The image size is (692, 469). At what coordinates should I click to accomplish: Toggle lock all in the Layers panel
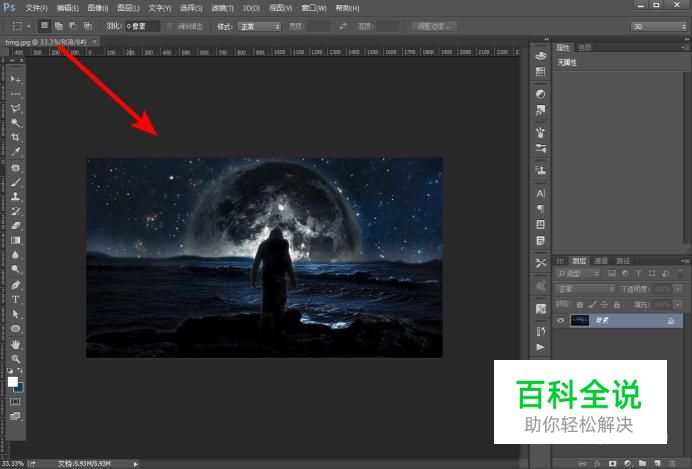click(x=617, y=304)
